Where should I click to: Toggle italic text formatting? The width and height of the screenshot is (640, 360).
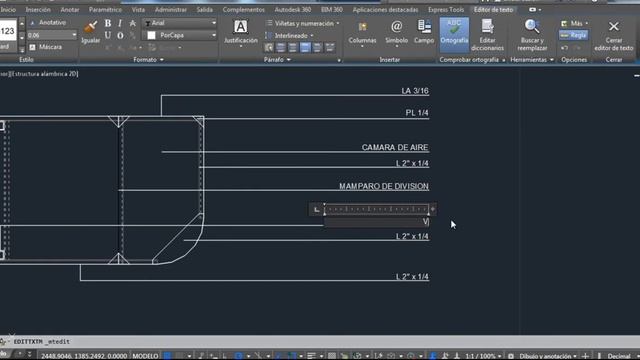coord(120,23)
